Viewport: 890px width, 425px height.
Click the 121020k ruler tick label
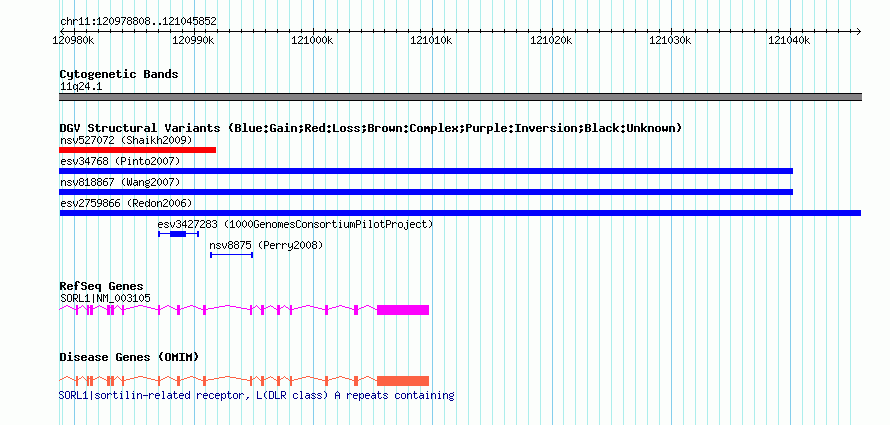[551, 40]
